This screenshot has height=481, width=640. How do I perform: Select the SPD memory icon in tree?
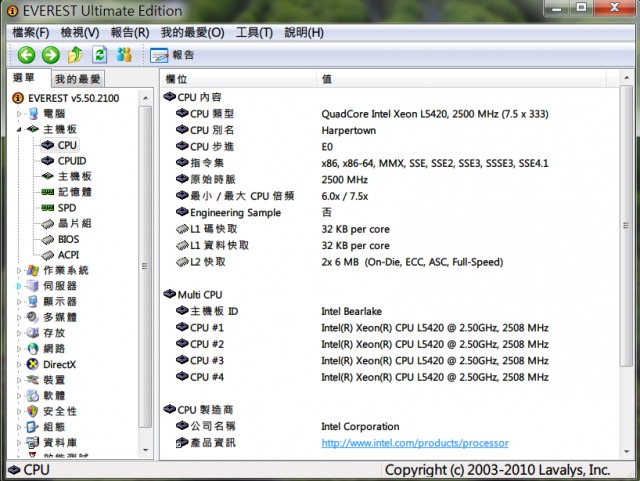48,208
